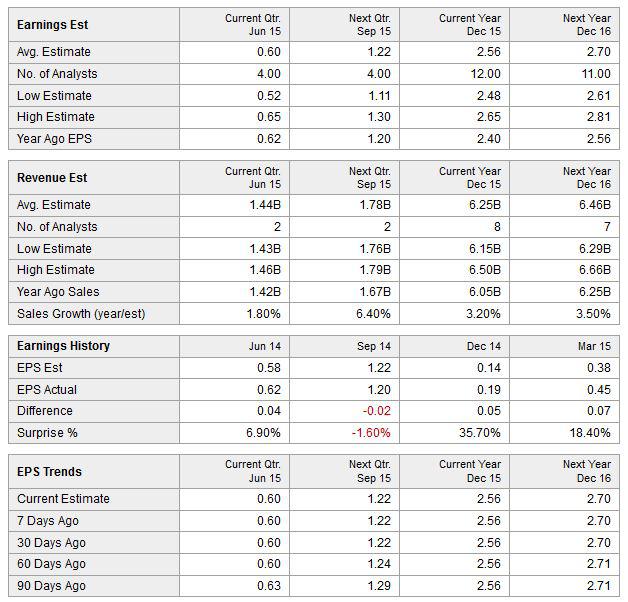
Task: Click the 6.66B High Estimate revenue value
Action: [x=595, y=270]
